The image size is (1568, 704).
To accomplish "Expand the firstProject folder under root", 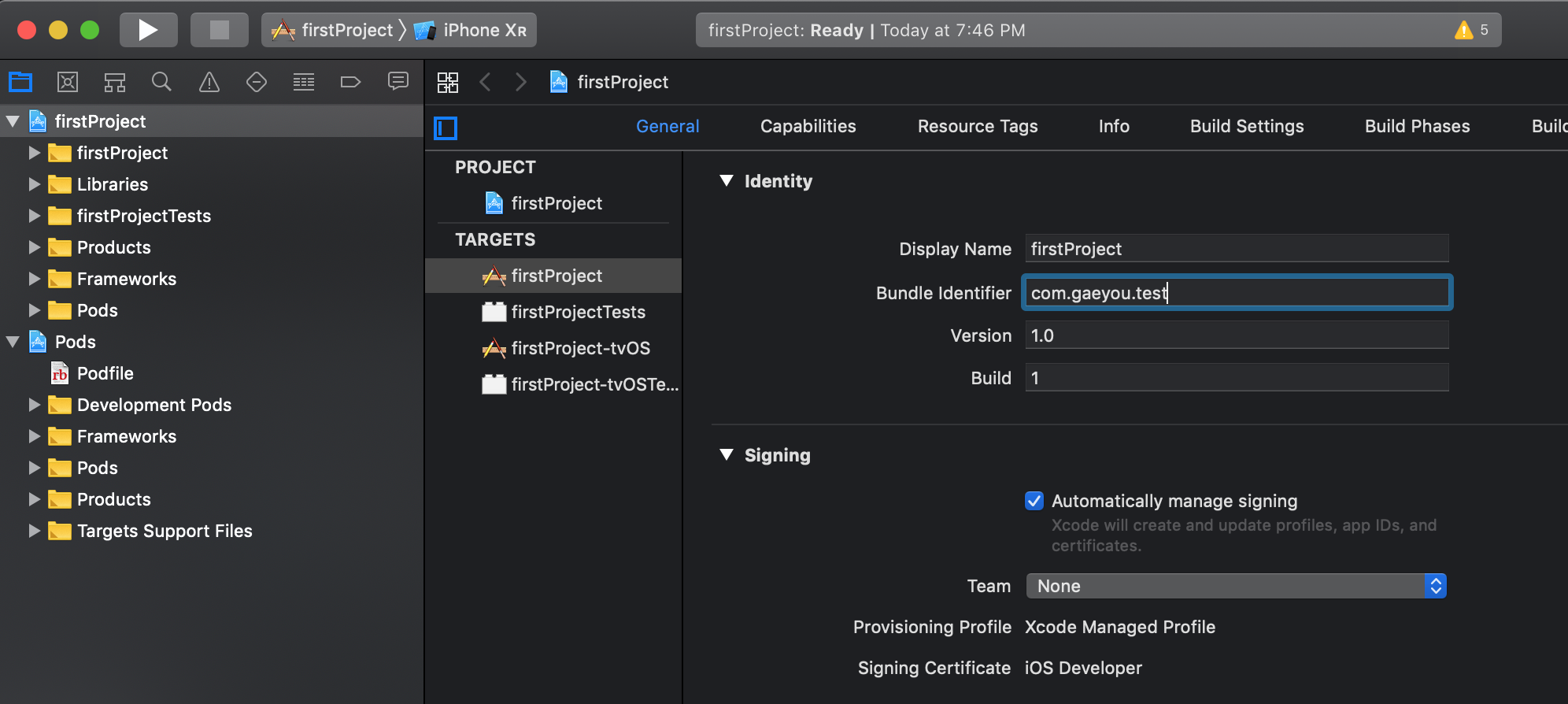I will pos(34,153).
